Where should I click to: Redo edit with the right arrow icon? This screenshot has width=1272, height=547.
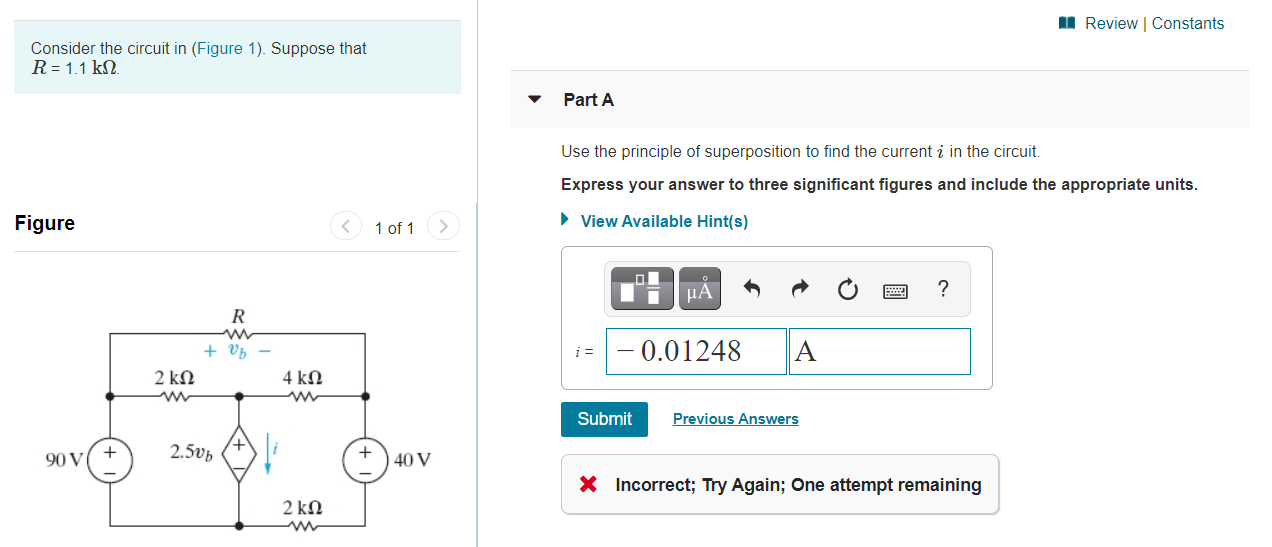[800, 290]
